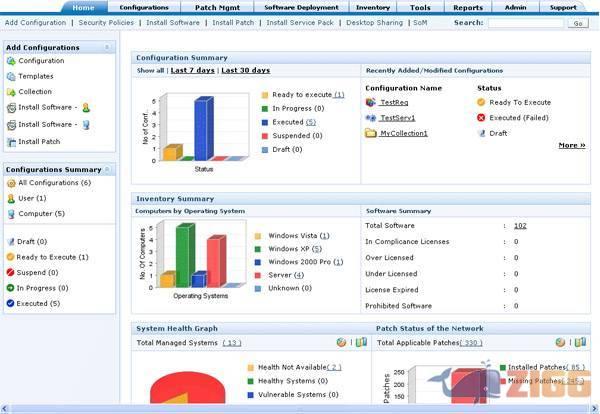Collapse the Configurations Summary panel
Image resolution: width=600 pixels, height=414 pixels.
(x=108, y=169)
